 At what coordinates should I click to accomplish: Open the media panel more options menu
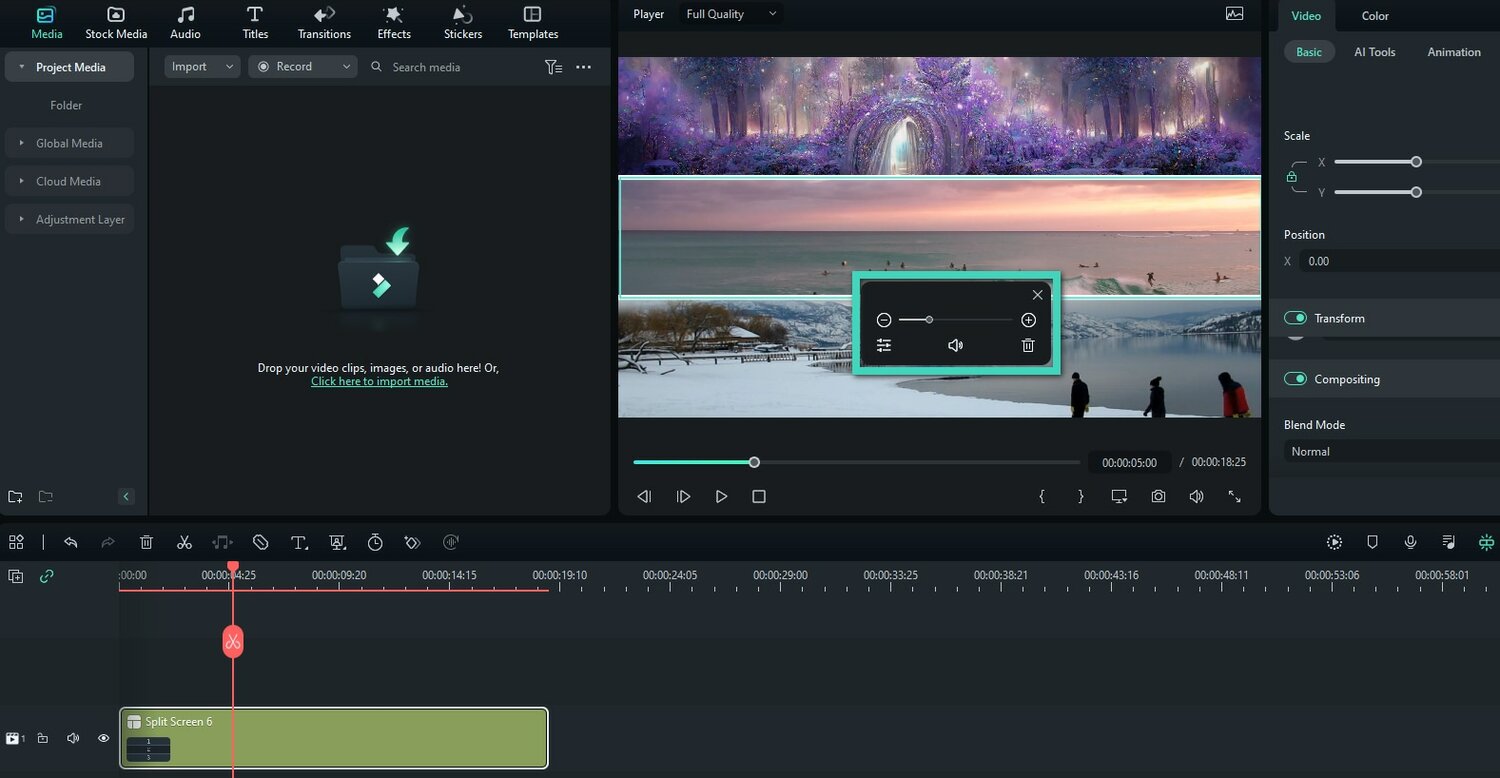coord(584,67)
